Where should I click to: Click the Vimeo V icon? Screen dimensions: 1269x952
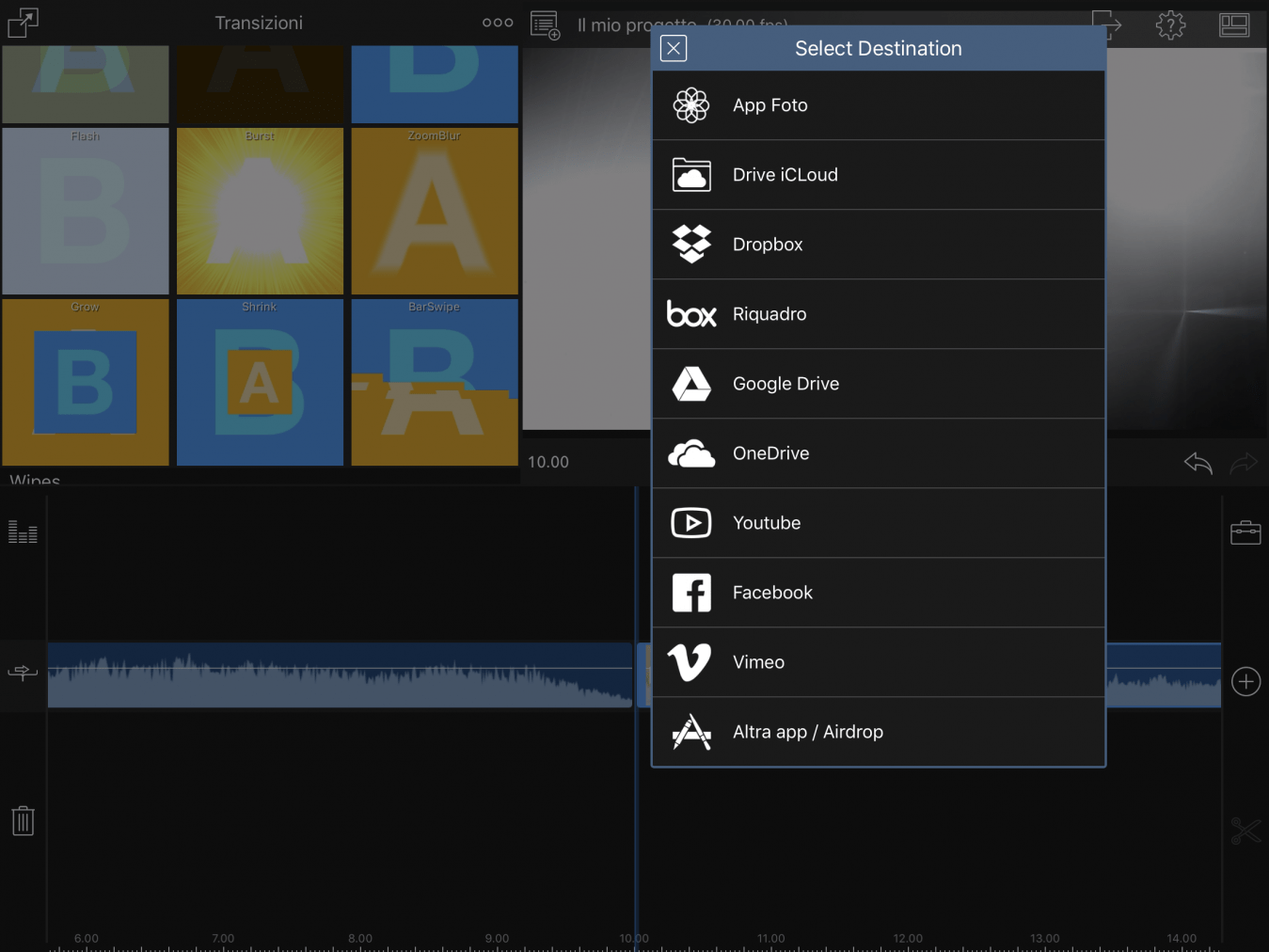pyautogui.click(x=690, y=662)
